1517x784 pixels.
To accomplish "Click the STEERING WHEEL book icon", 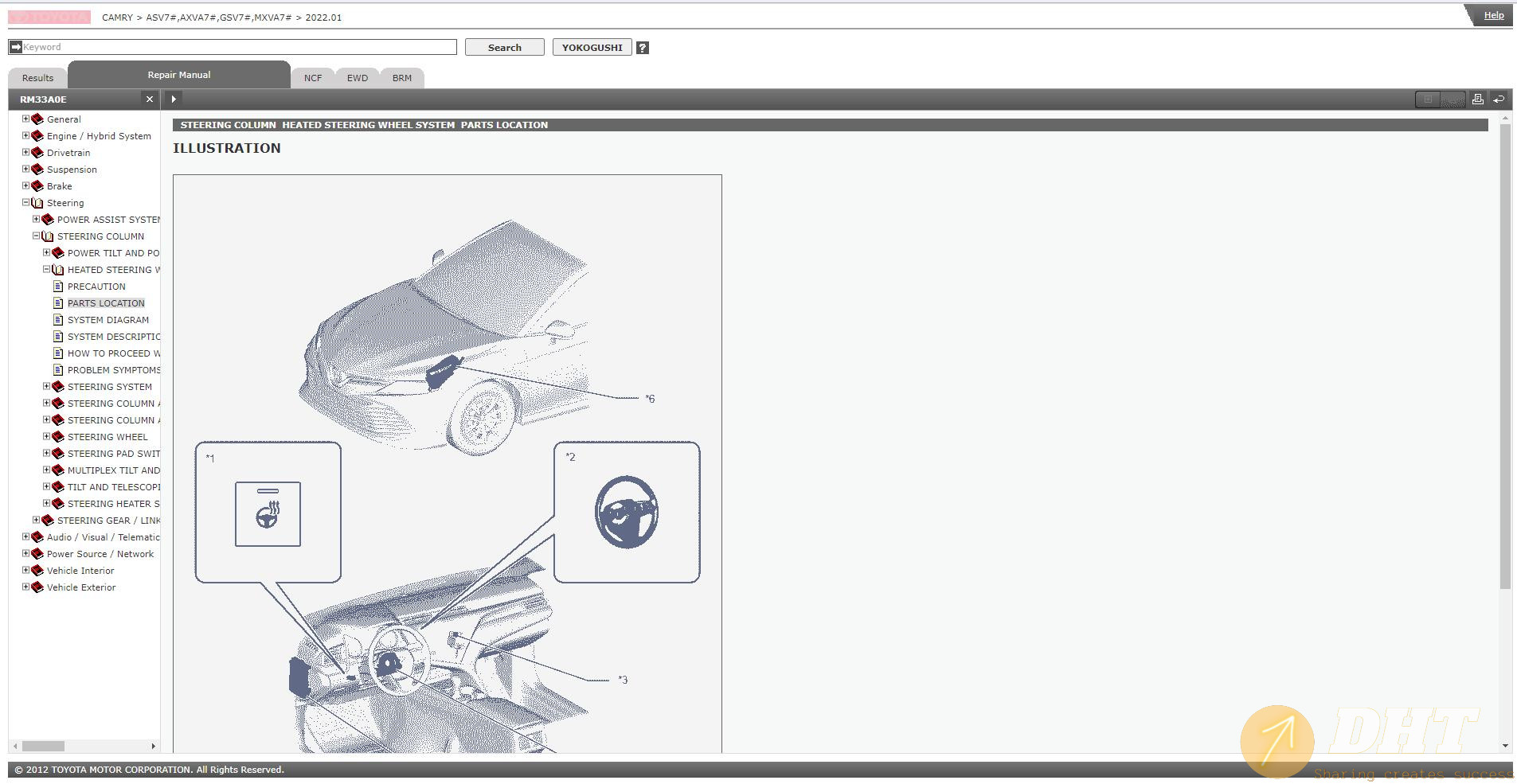I will click(58, 437).
